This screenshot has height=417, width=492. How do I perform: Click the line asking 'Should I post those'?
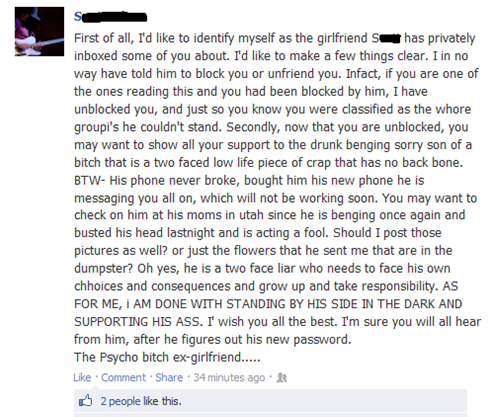pyautogui.click(x=258, y=233)
